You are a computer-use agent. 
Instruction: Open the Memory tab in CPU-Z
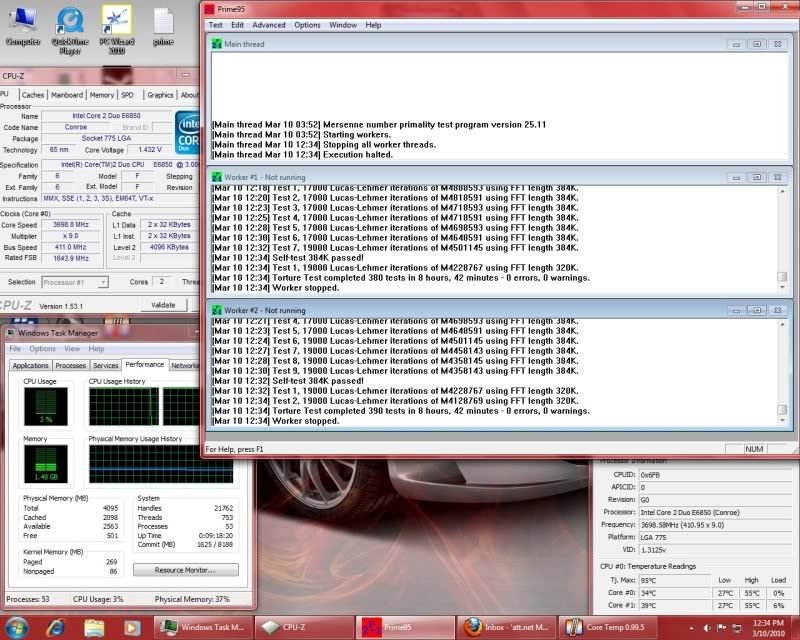(102, 95)
